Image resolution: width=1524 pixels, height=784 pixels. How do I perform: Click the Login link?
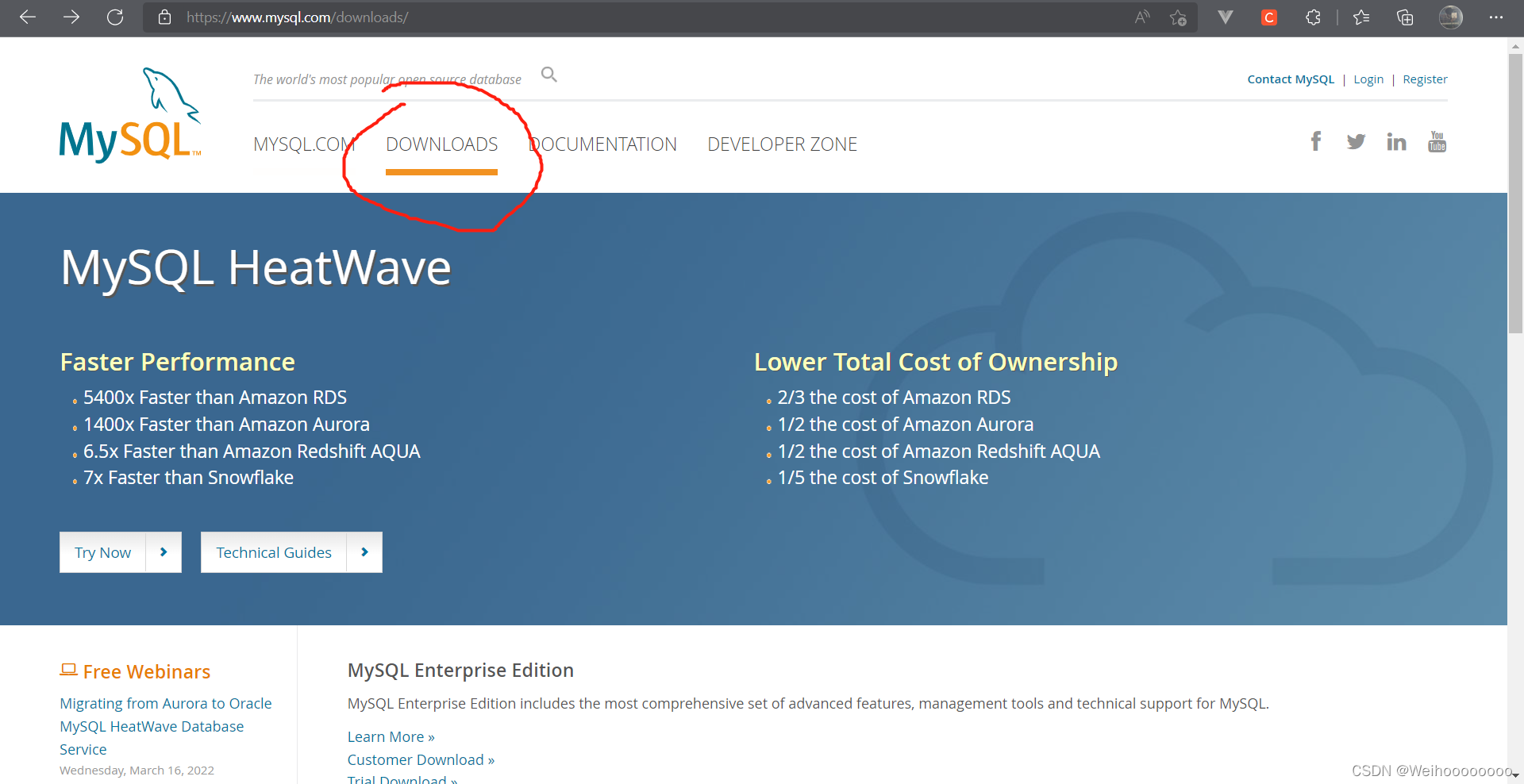(1368, 79)
